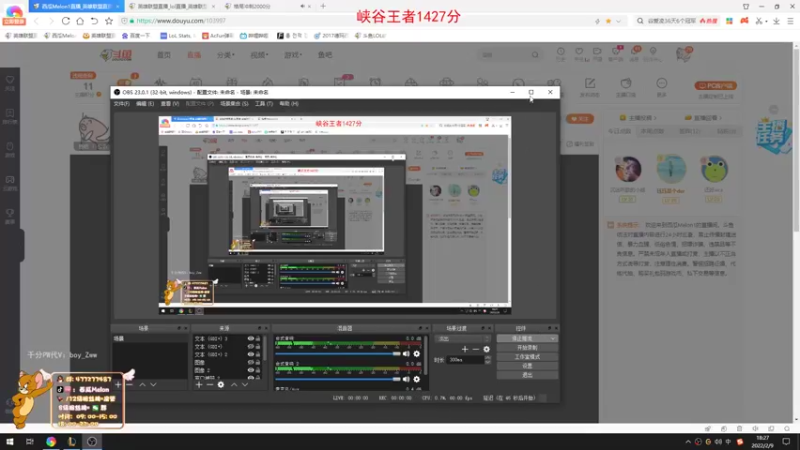The image size is (800, 450).
Task: Open second mixer channel settings gear
Action: (x=417, y=379)
